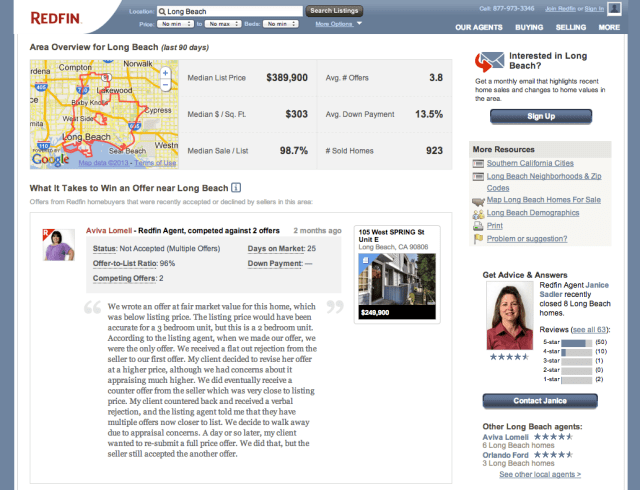Click the Google logo on the map
Screen dimensions: 640x490
tap(50, 159)
